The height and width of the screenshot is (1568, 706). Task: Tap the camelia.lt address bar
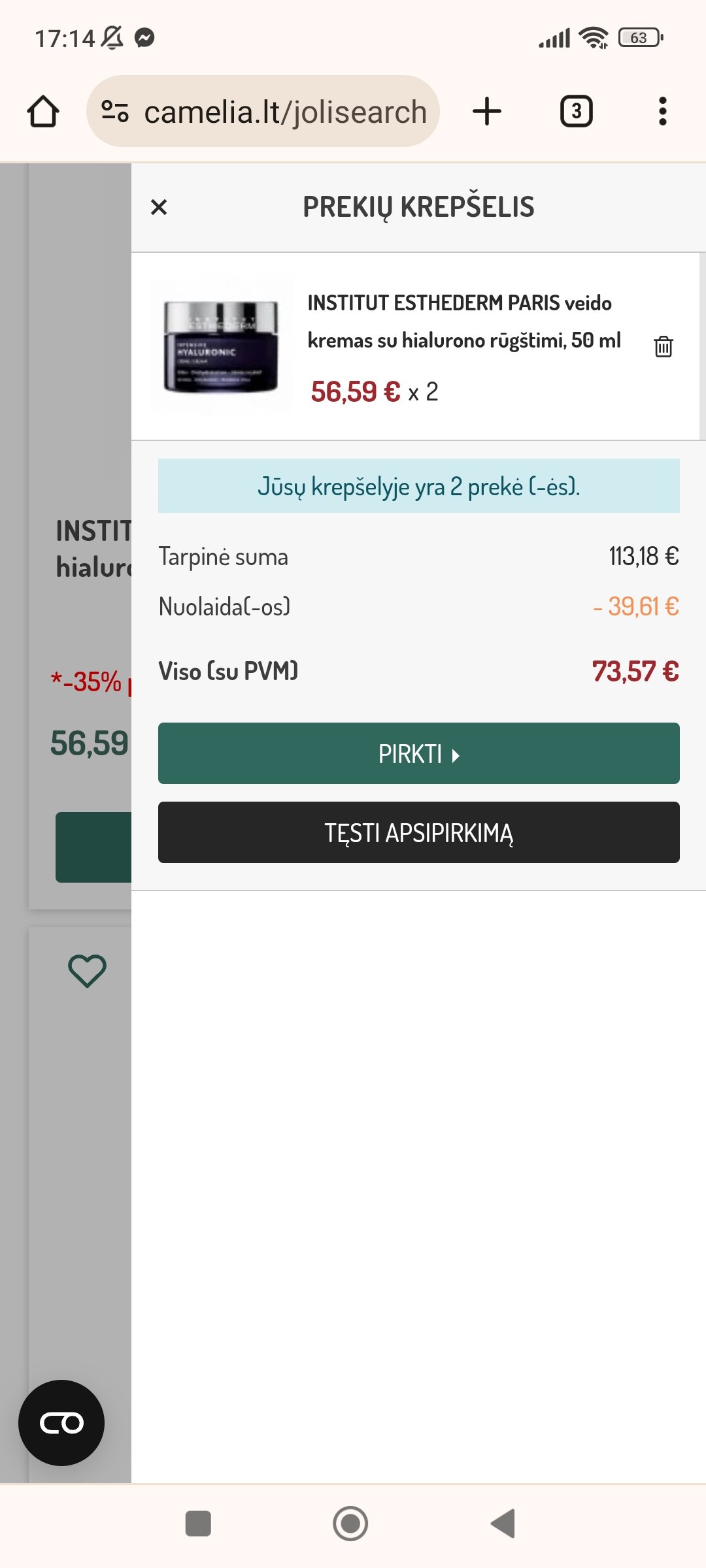click(285, 112)
